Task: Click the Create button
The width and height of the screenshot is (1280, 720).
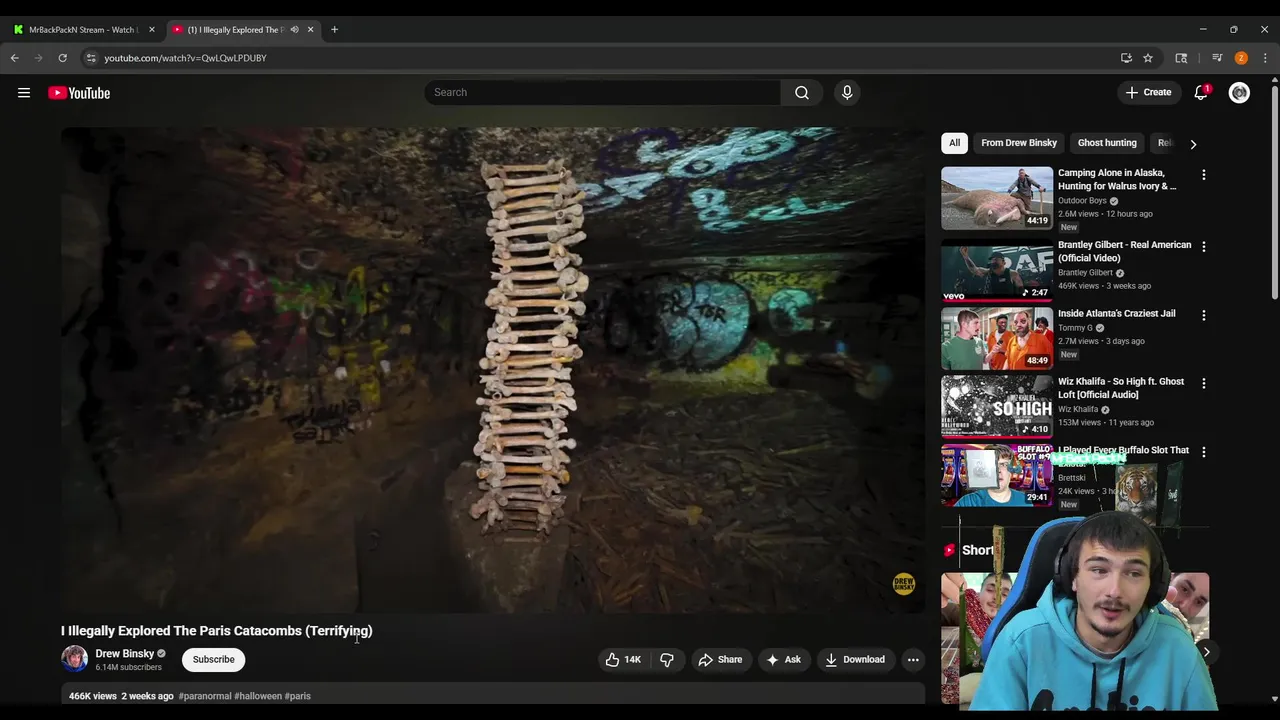Action: tap(1148, 92)
